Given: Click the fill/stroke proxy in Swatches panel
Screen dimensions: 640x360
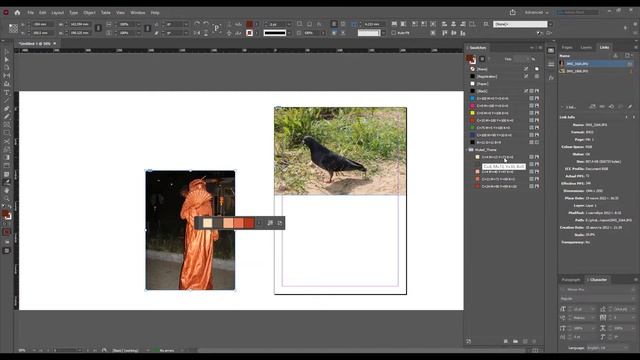Looking at the screenshot, I should pyautogui.click(x=471, y=59).
